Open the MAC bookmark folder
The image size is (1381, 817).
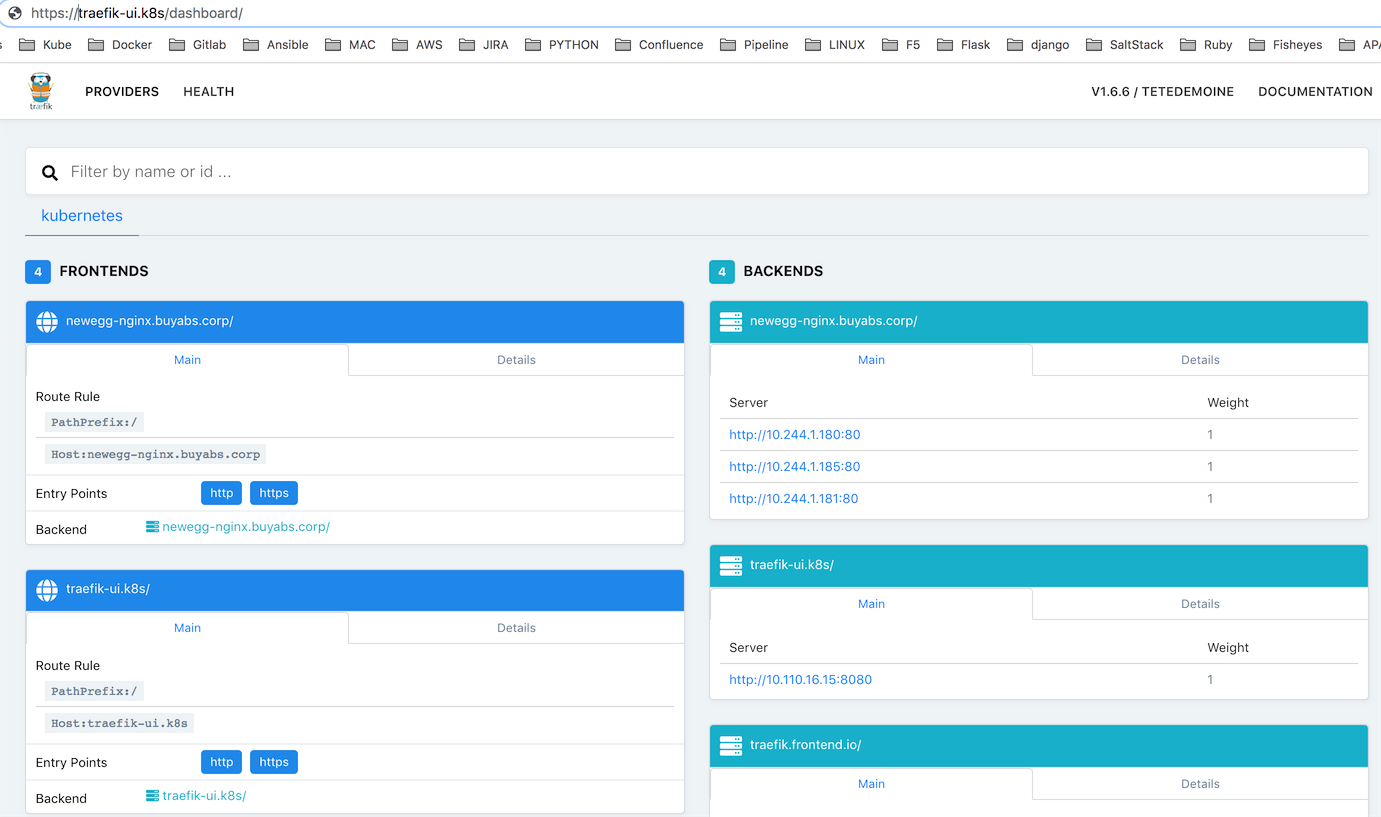[x=350, y=45]
